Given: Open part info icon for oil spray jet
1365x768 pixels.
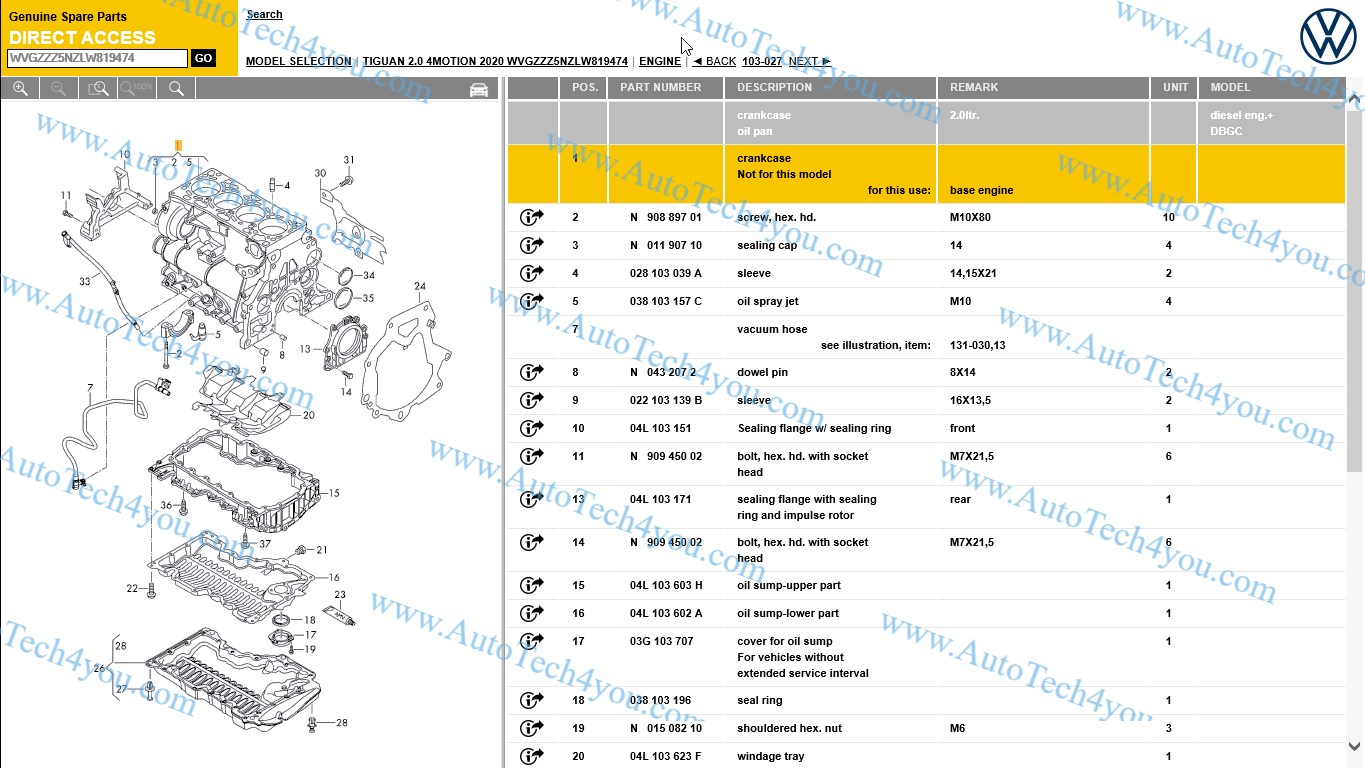Looking at the screenshot, I should coord(531,301).
